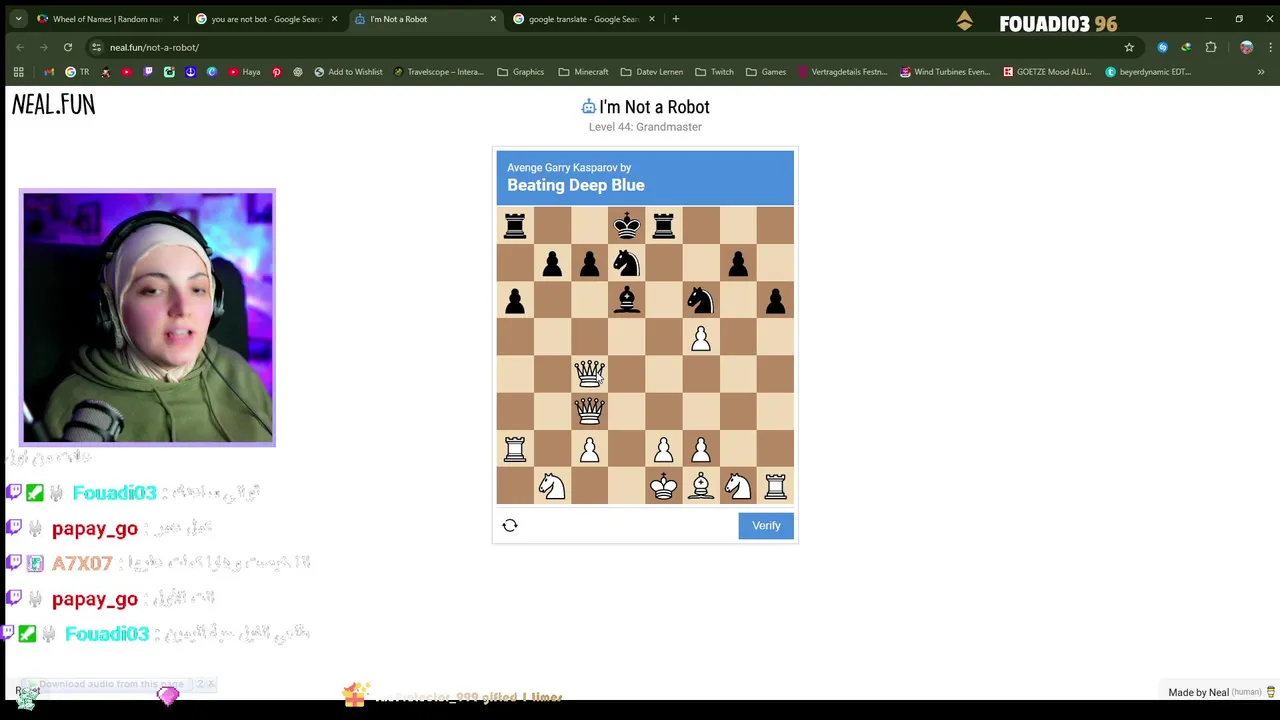Click the NEAL.FUN logo
This screenshot has width=1280, height=720.
click(x=54, y=105)
